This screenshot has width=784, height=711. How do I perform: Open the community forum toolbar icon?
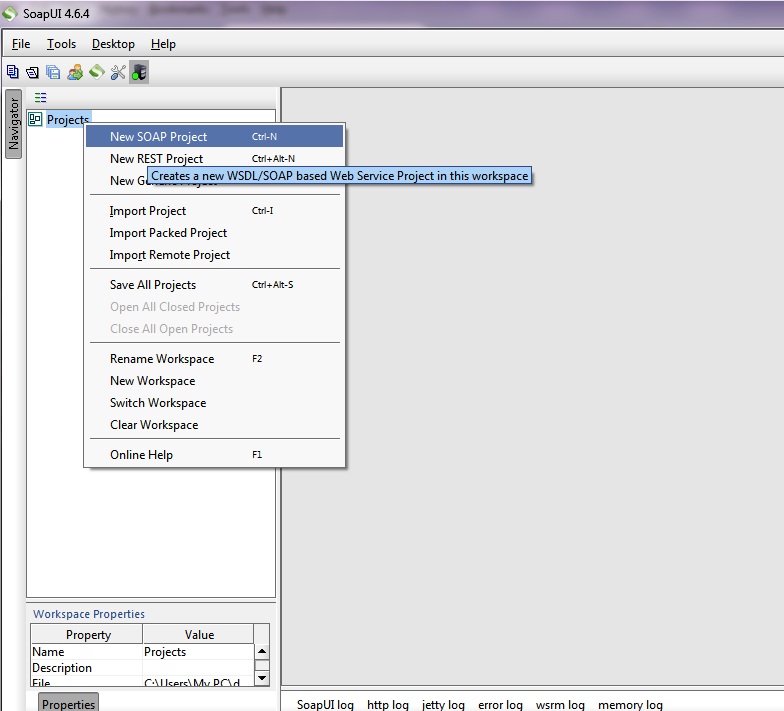point(75,72)
